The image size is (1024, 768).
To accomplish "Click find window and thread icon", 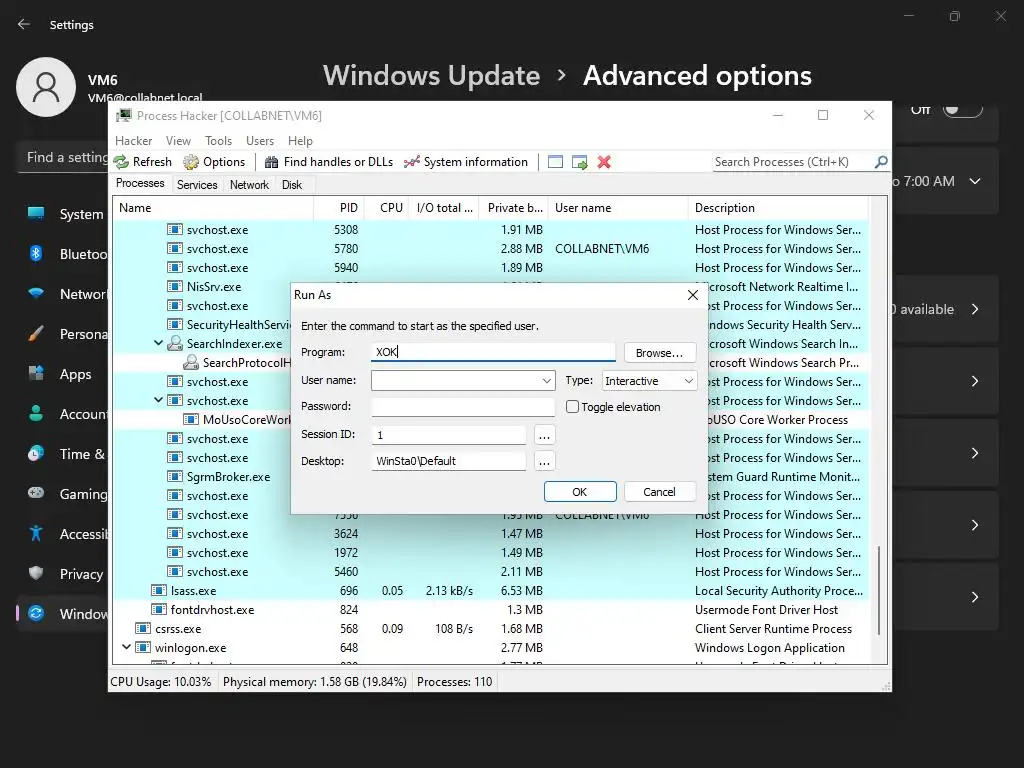I will pyautogui.click(x=579, y=162).
